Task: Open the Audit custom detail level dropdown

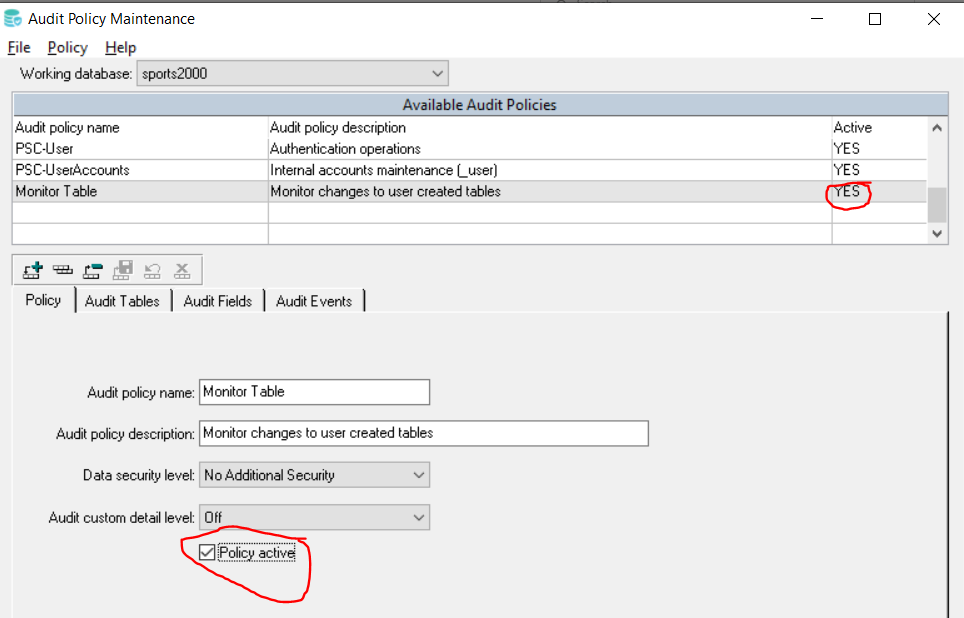Action: click(x=314, y=518)
